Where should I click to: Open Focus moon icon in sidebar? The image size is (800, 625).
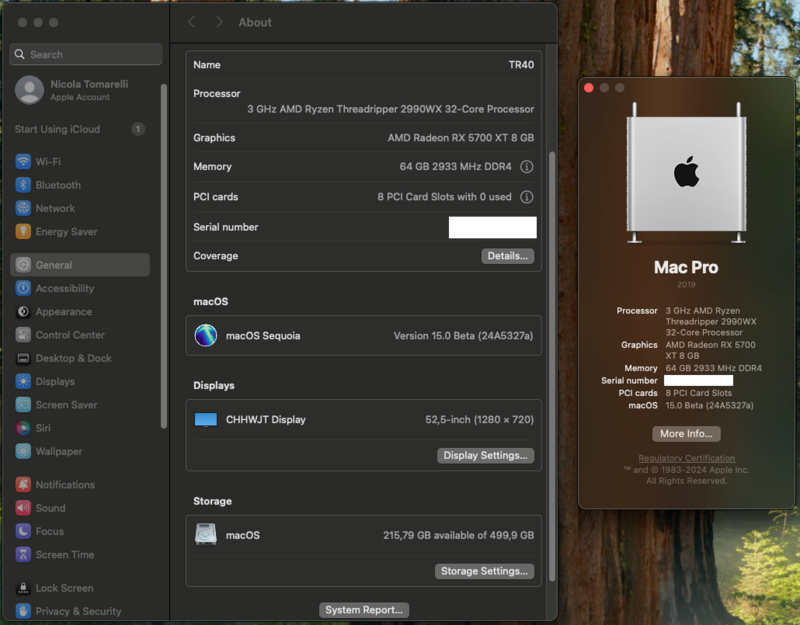pyautogui.click(x=23, y=531)
